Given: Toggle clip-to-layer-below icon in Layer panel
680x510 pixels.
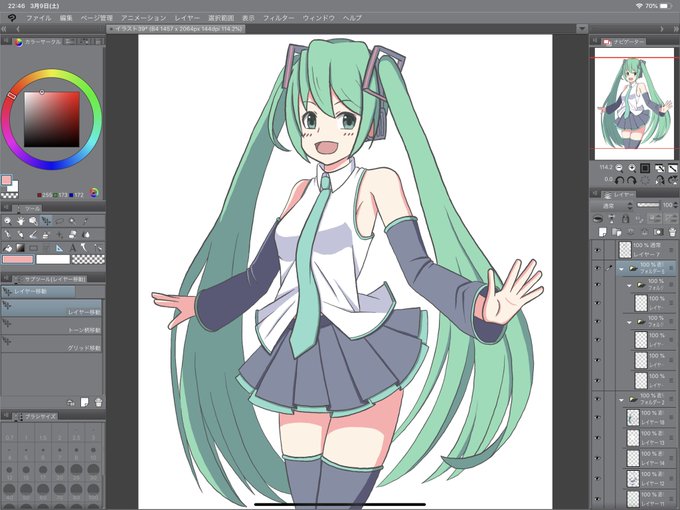Looking at the screenshot, I should click(598, 219).
